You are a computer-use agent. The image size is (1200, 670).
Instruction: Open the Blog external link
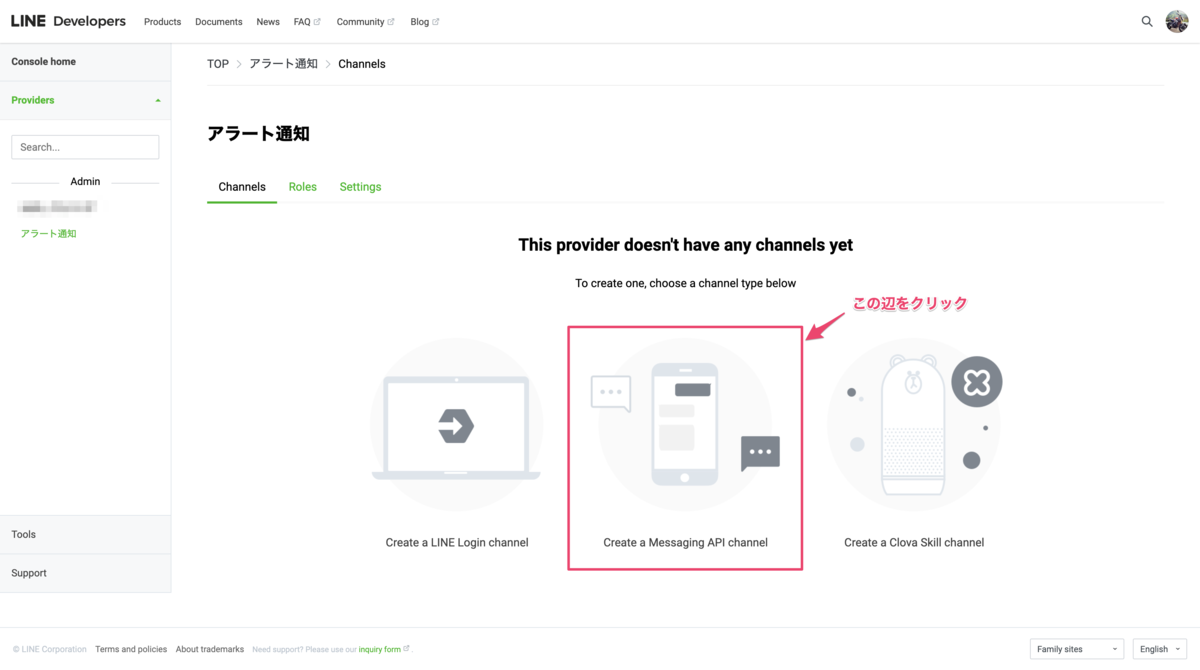click(424, 22)
